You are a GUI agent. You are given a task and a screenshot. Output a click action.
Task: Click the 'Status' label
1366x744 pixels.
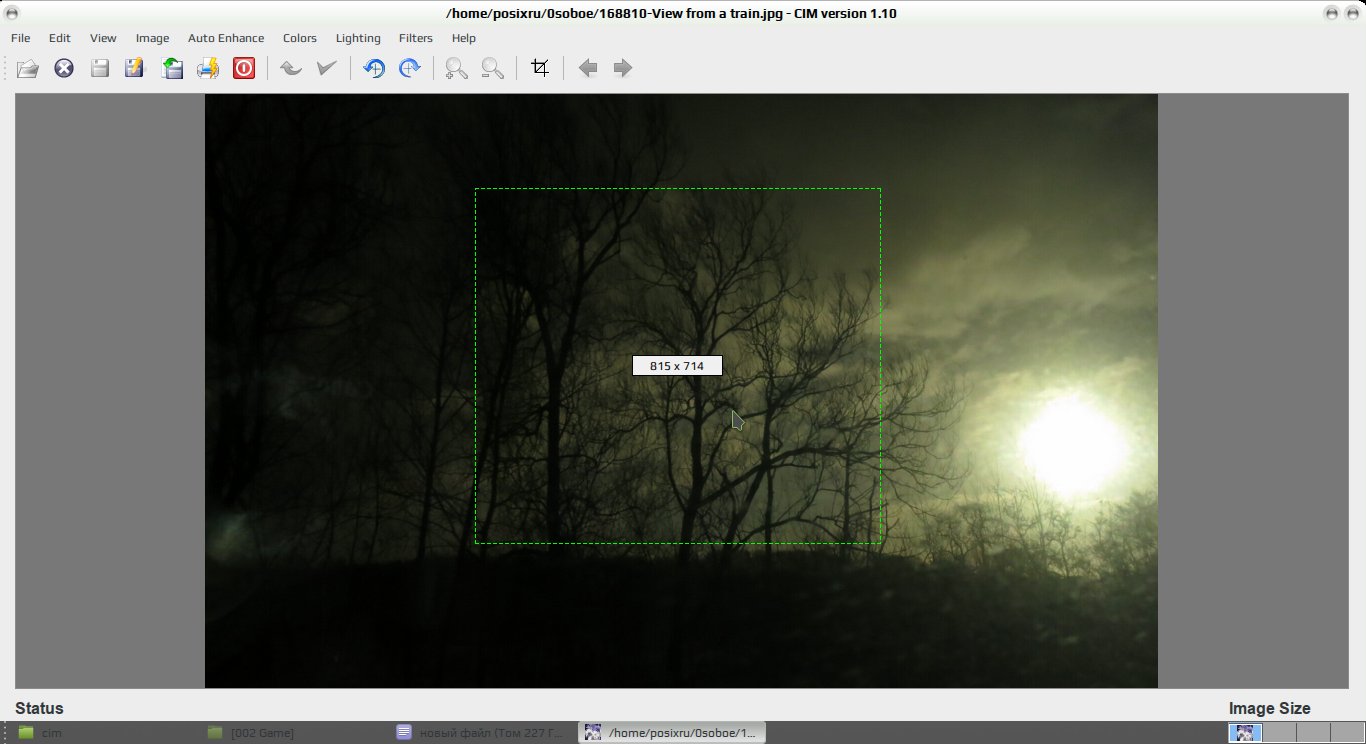tap(39, 708)
